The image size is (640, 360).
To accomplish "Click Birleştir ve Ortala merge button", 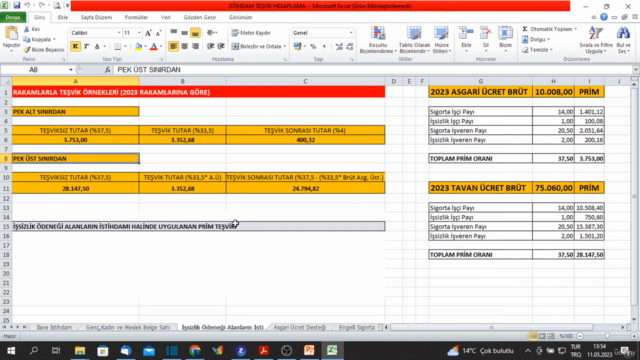I will (259, 47).
